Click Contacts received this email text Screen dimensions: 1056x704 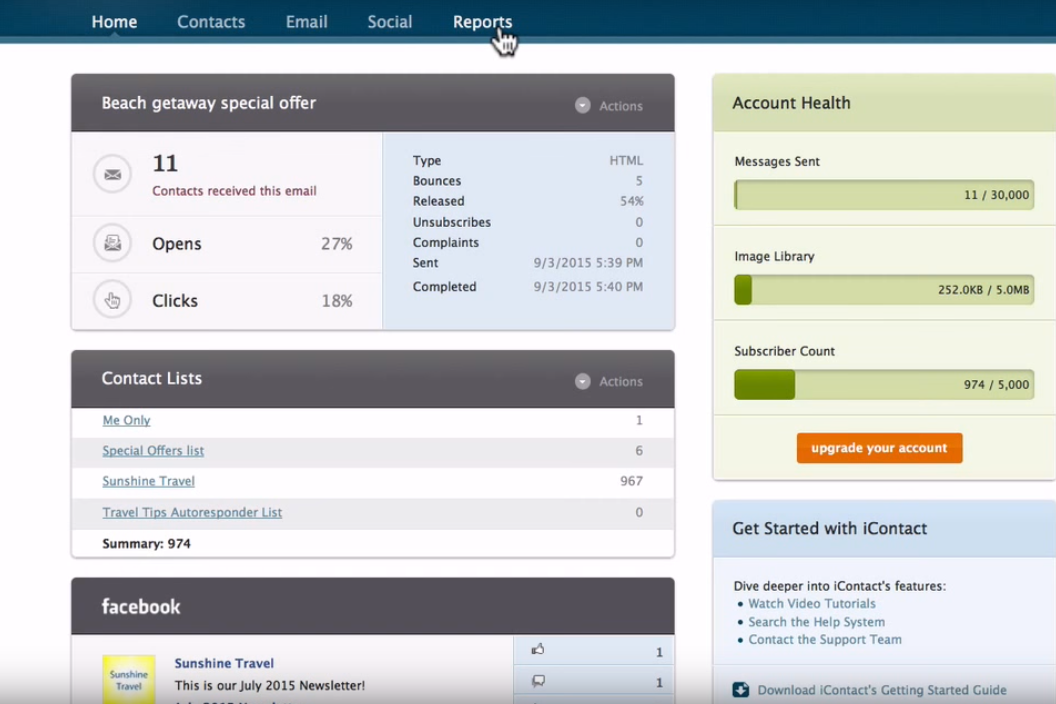pyautogui.click(x=234, y=191)
